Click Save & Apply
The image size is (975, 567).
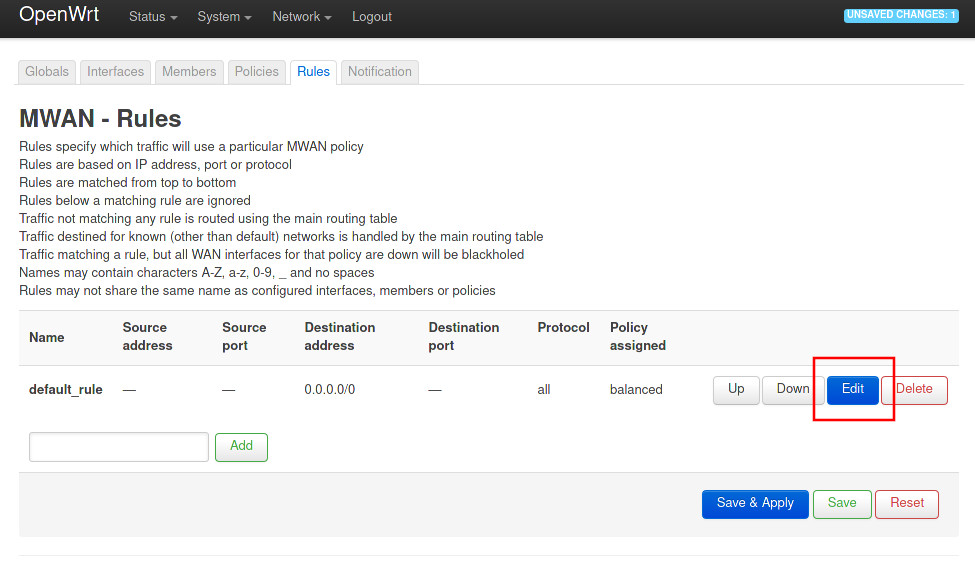pyautogui.click(x=755, y=504)
